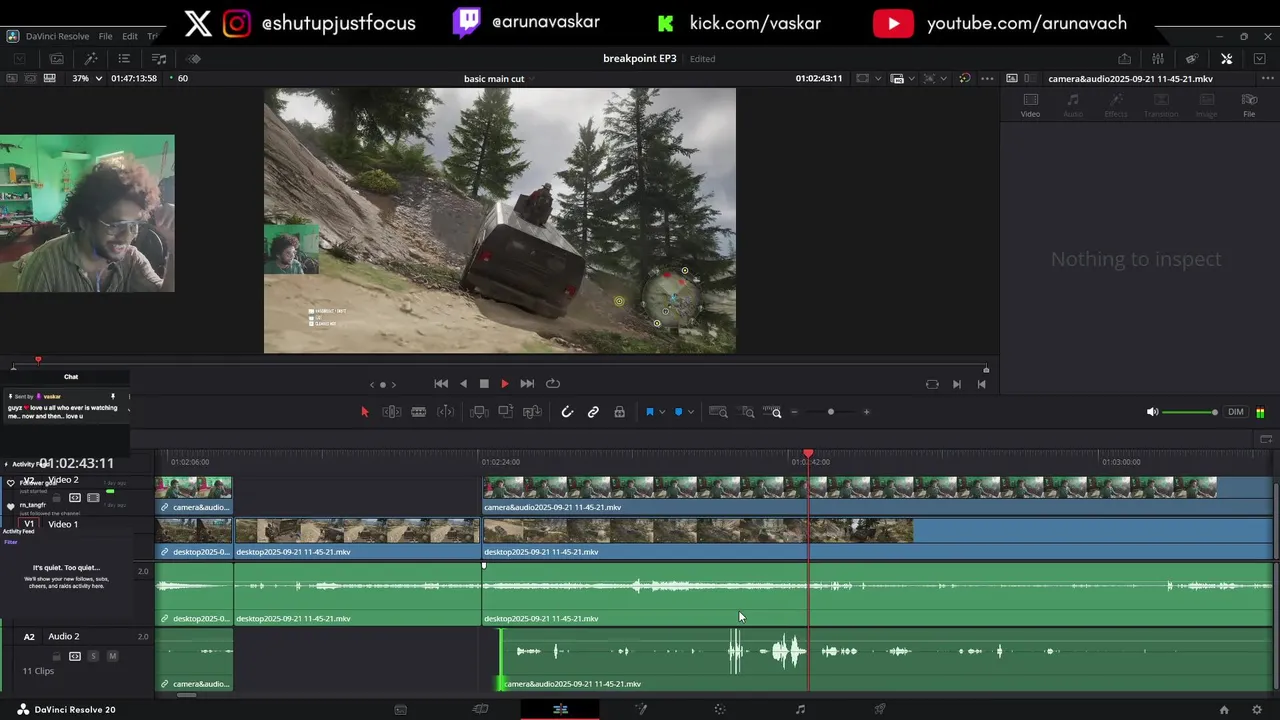Click the detail zoom magnifier icon
This screenshot has width=1280, height=720.
(x=747, y=412)
